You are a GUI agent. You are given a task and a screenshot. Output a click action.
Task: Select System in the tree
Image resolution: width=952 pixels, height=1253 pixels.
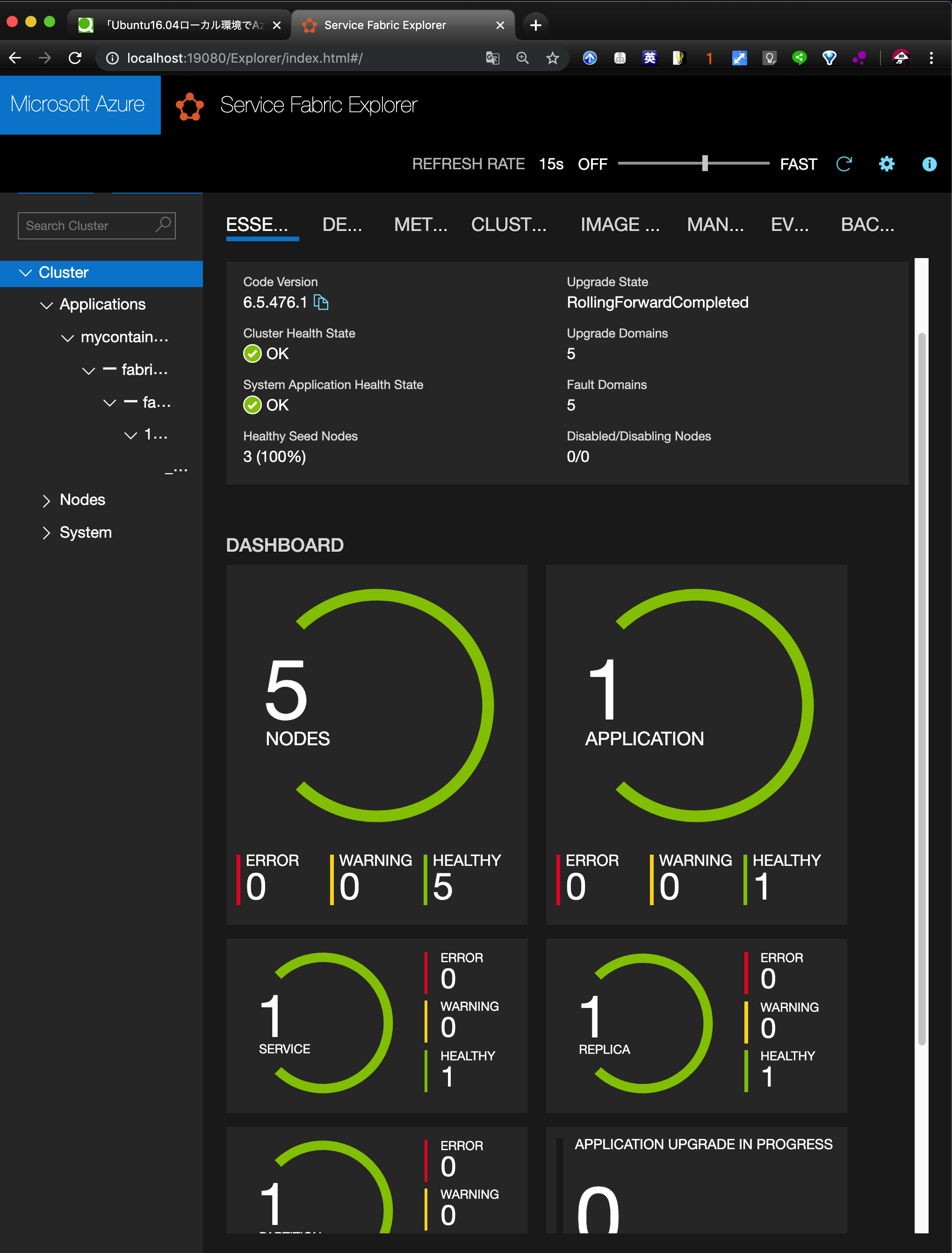pos(86,533)
